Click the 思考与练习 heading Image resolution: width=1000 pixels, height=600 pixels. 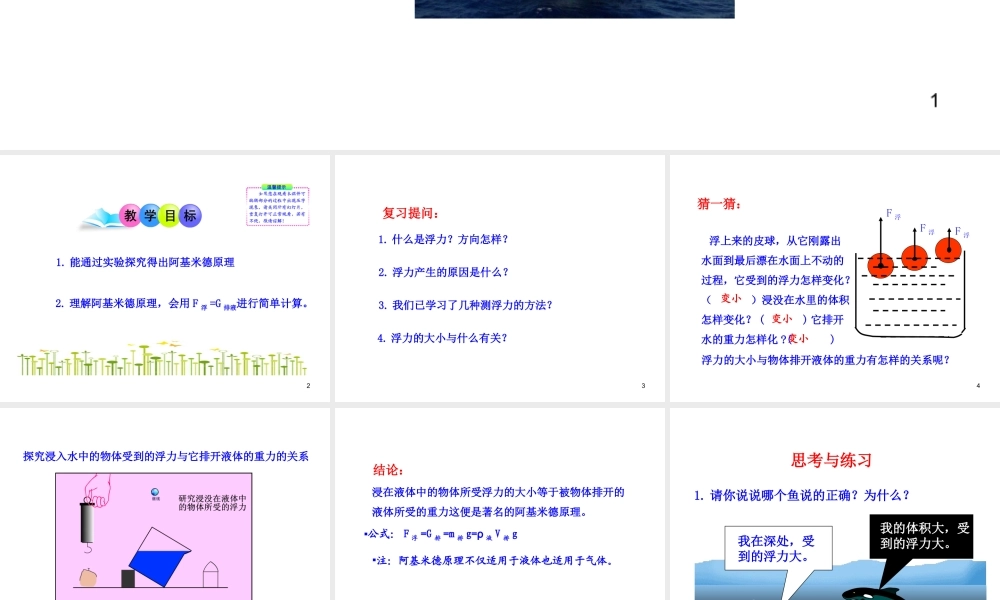[831, 460]
